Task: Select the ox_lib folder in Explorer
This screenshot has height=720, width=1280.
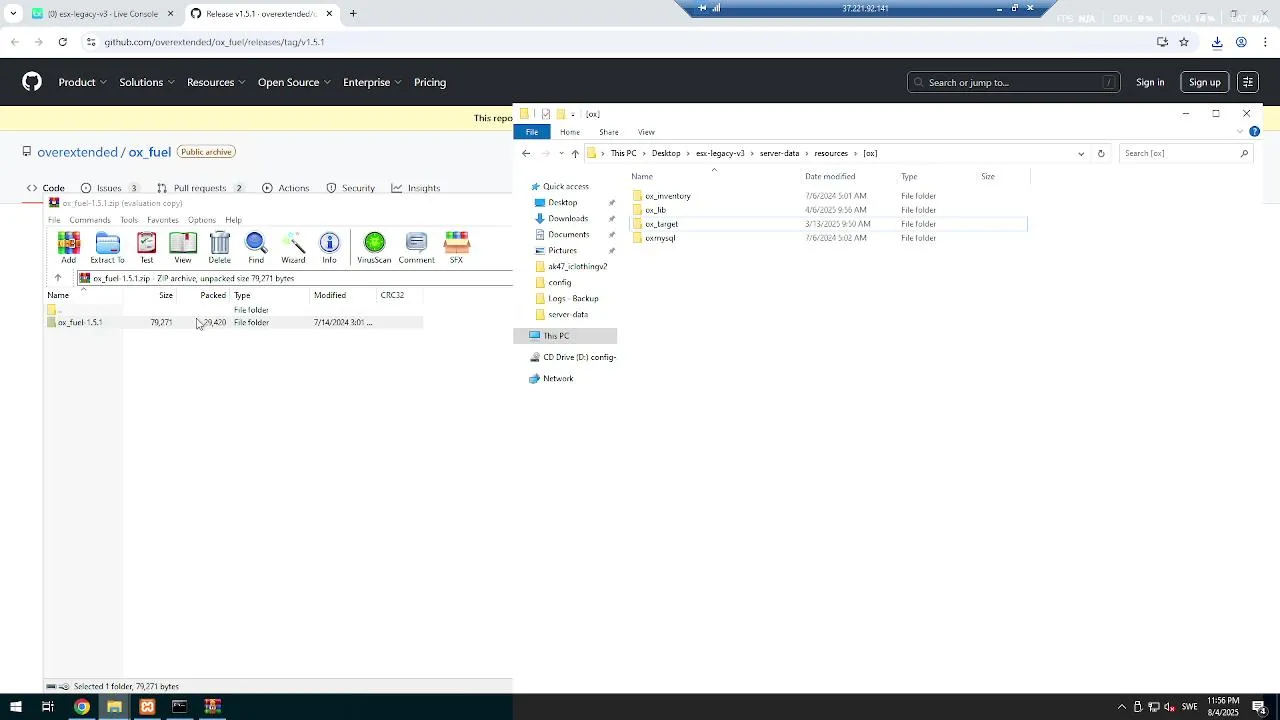Action: tap(655, 210)
